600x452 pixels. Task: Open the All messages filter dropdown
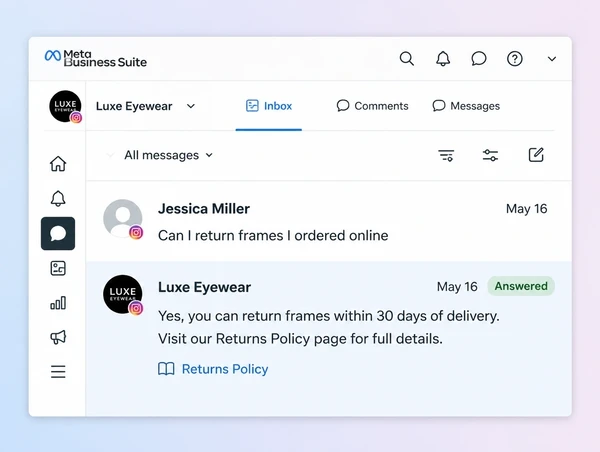[x=168, y=155]
